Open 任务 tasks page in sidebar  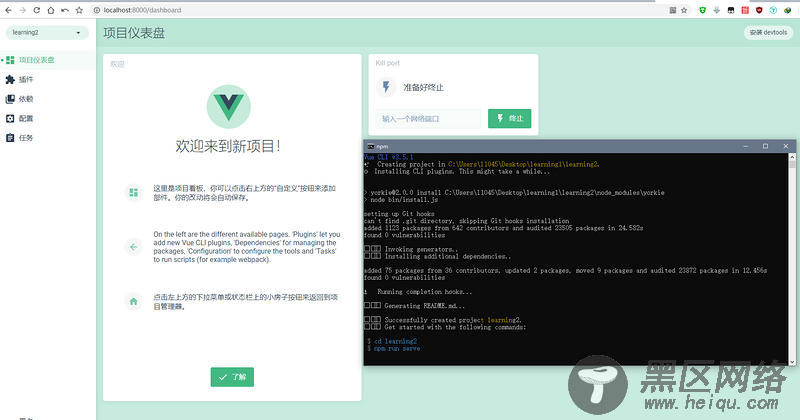(47, 138)
